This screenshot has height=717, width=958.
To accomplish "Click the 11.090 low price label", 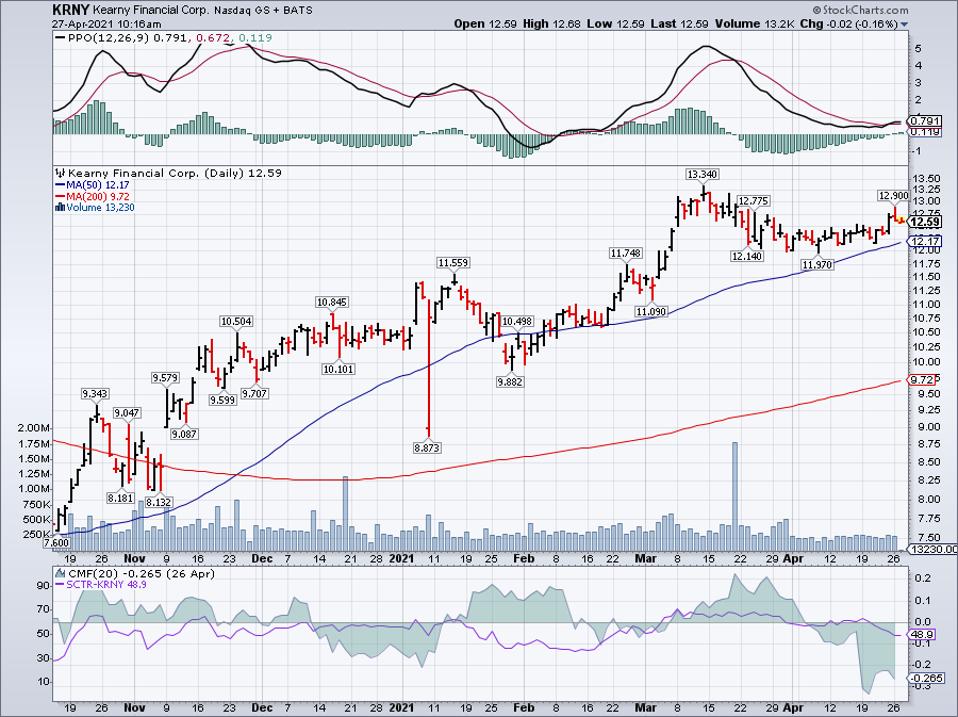I will pyautogui.click(x=651, y=311).
